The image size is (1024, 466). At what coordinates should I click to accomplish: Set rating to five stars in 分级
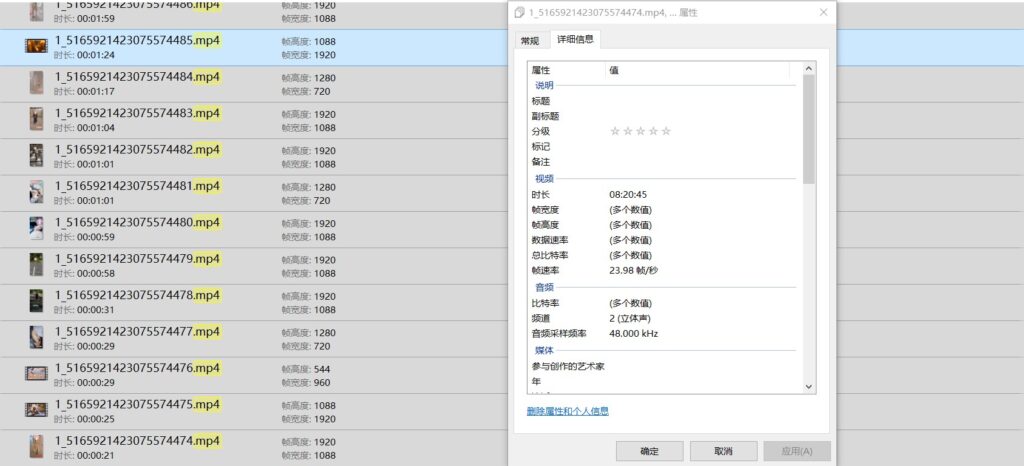[666, 131]
